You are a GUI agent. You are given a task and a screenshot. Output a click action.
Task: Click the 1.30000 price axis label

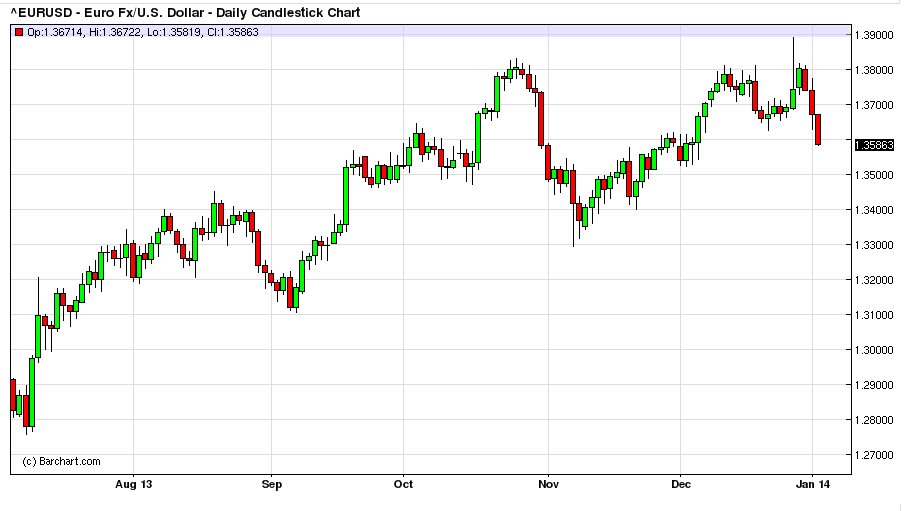(x=874, y=350)
